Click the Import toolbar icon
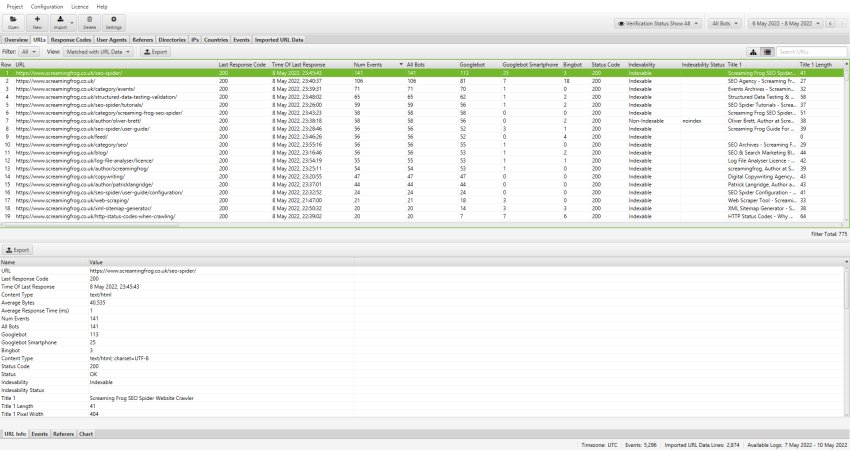 coord(60,23)
